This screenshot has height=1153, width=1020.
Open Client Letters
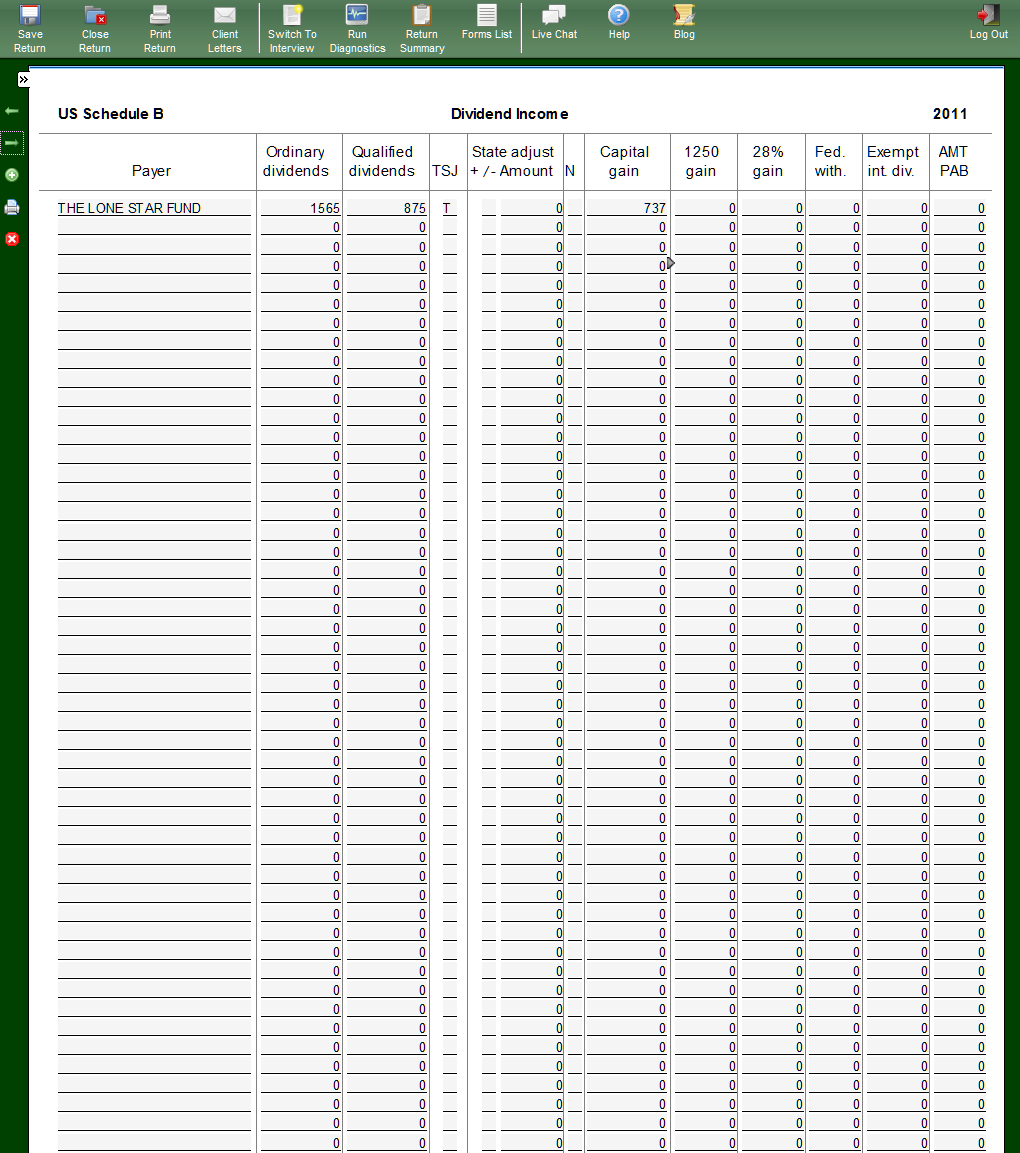(225, 28)
